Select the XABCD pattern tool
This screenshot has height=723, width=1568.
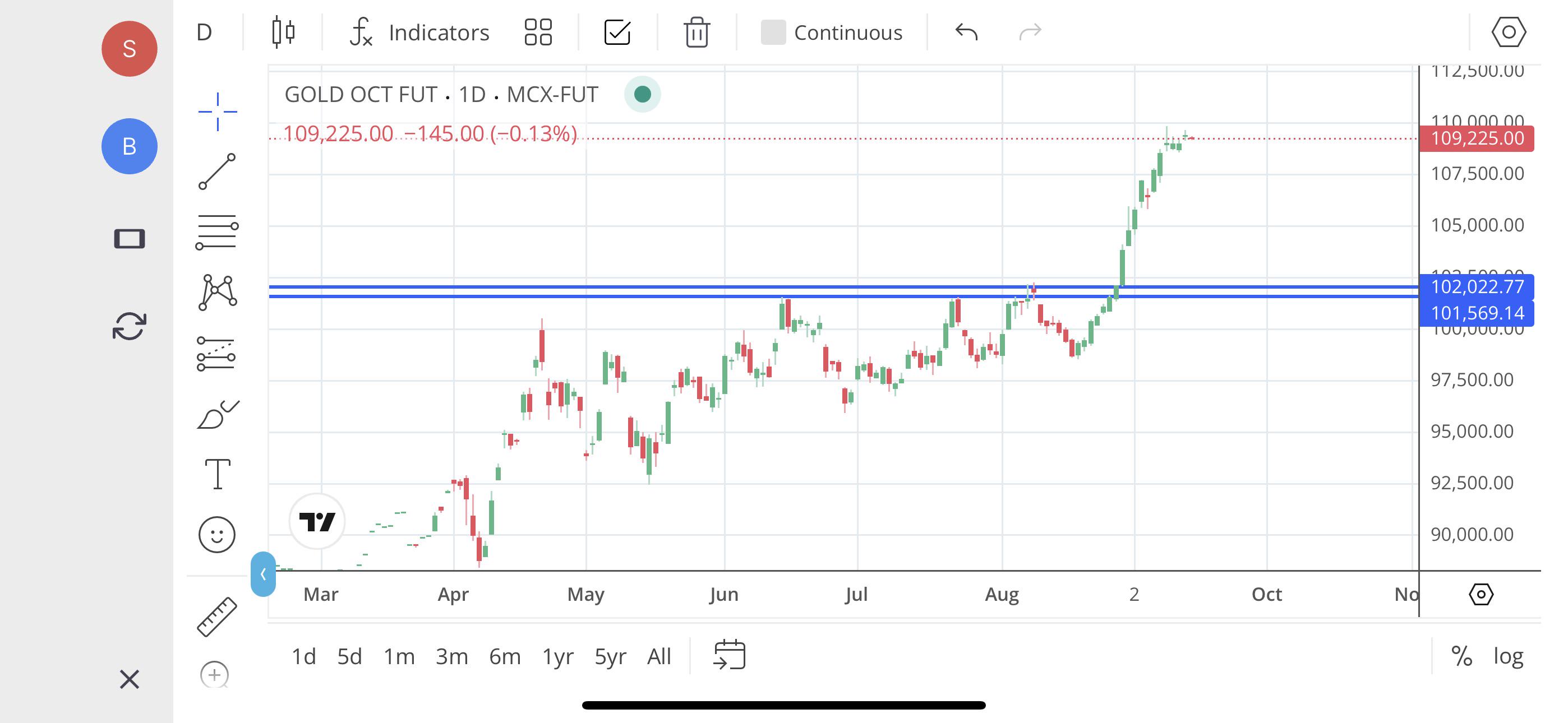[x=217, y=292]
